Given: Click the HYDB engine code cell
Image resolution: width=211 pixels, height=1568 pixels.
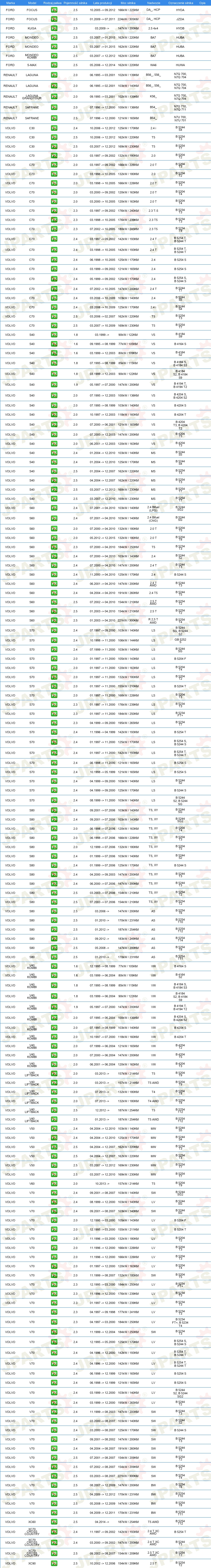Looking at the screenshot, I should click(180, 29).
